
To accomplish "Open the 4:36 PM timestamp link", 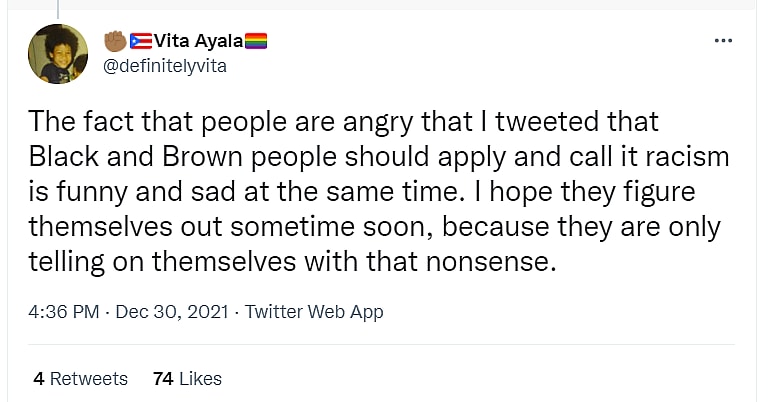I will pyautogui.click(x=65, y=312).
